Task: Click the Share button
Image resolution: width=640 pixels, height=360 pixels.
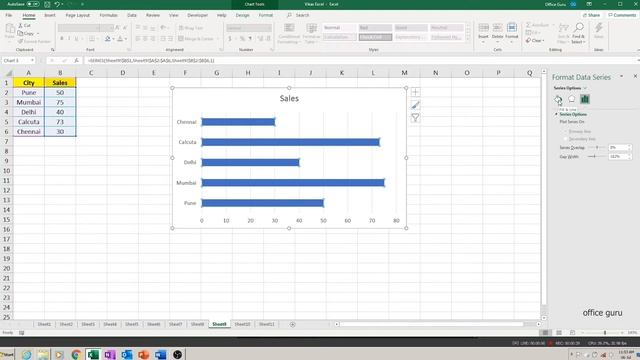Action: [591, 15]
